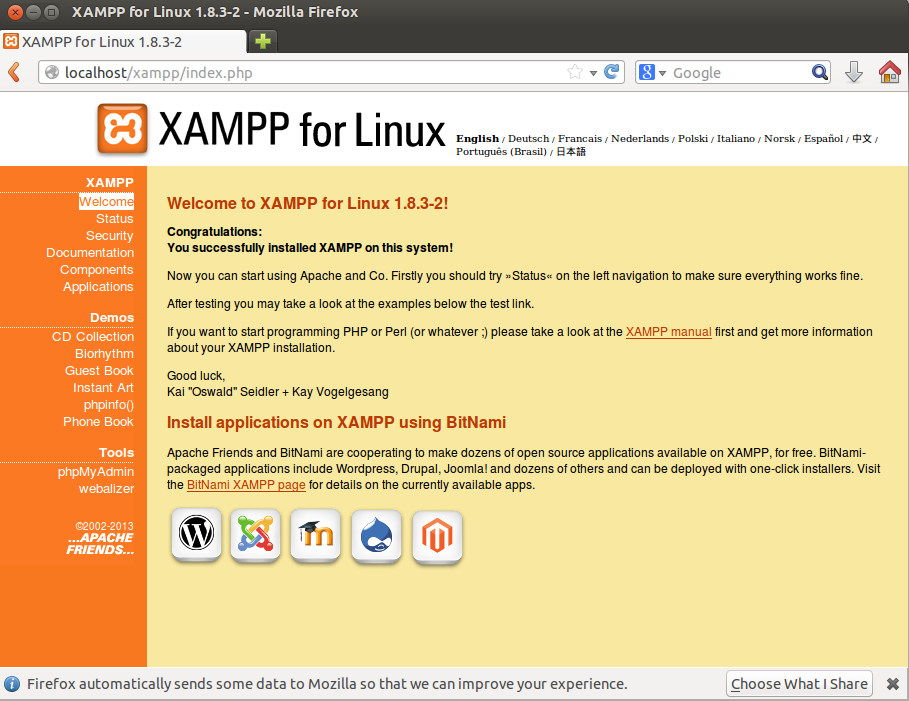Image resolution: width=909 pixels, height=701 pixels.
Task: Switch language to Español
Action: [x=823, y=139]
